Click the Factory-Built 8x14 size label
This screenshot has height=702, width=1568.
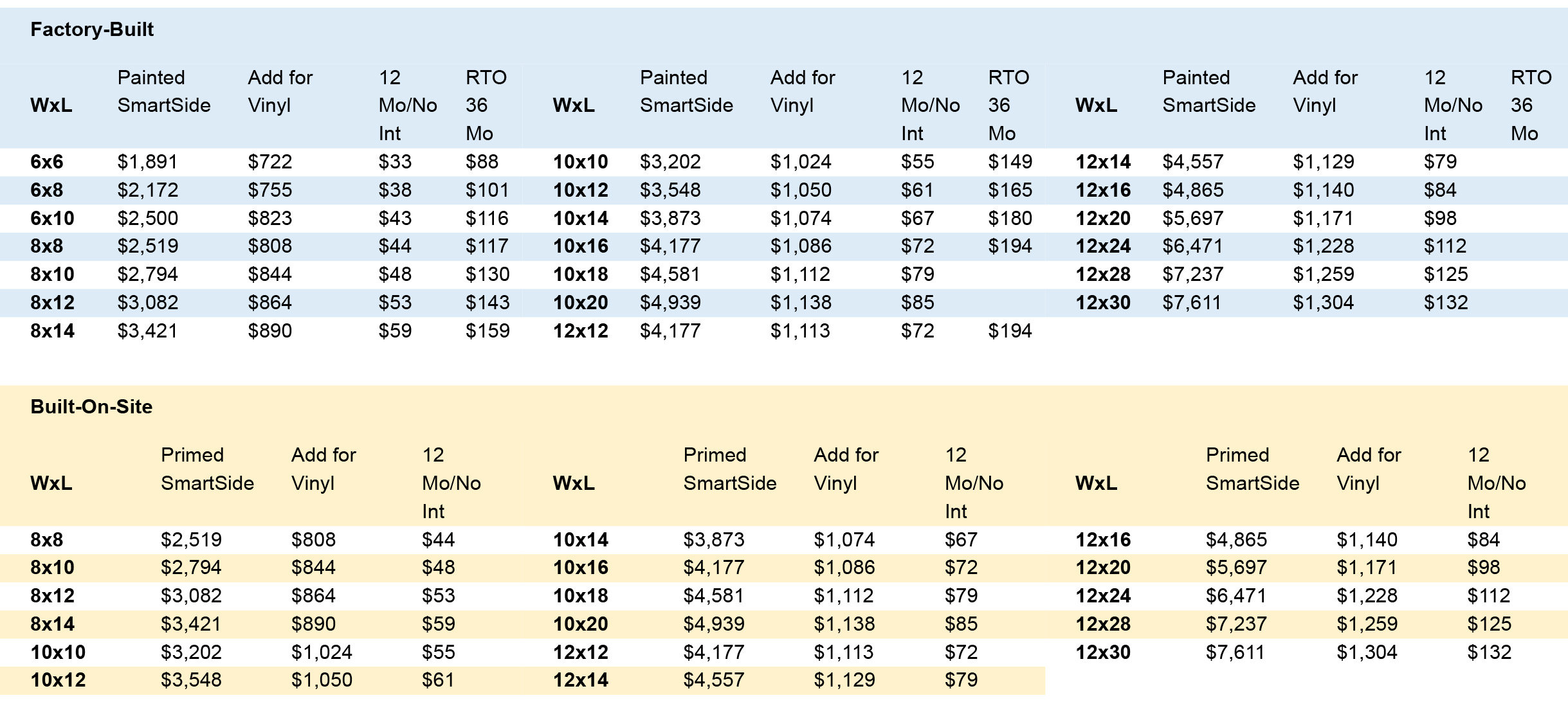point(53,331)
